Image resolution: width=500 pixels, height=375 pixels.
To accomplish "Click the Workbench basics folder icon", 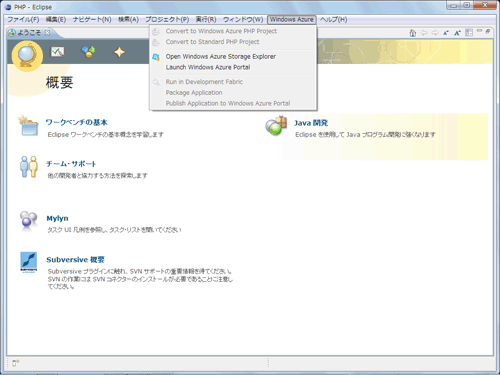I will (28, 126).
